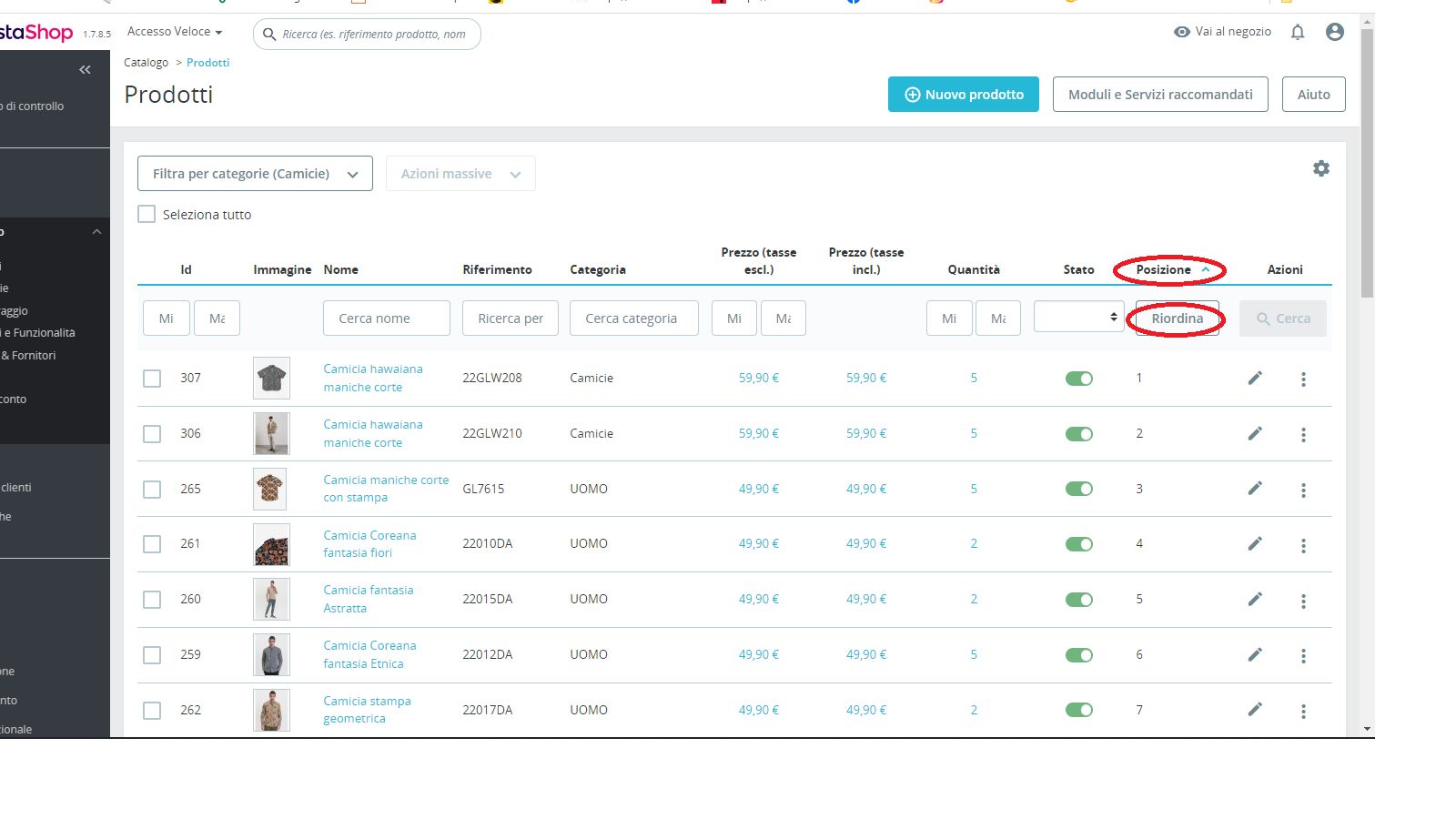Open the user account avatar menu
The height and width of the screenshot is (819, 1456).
point(1335,32)
